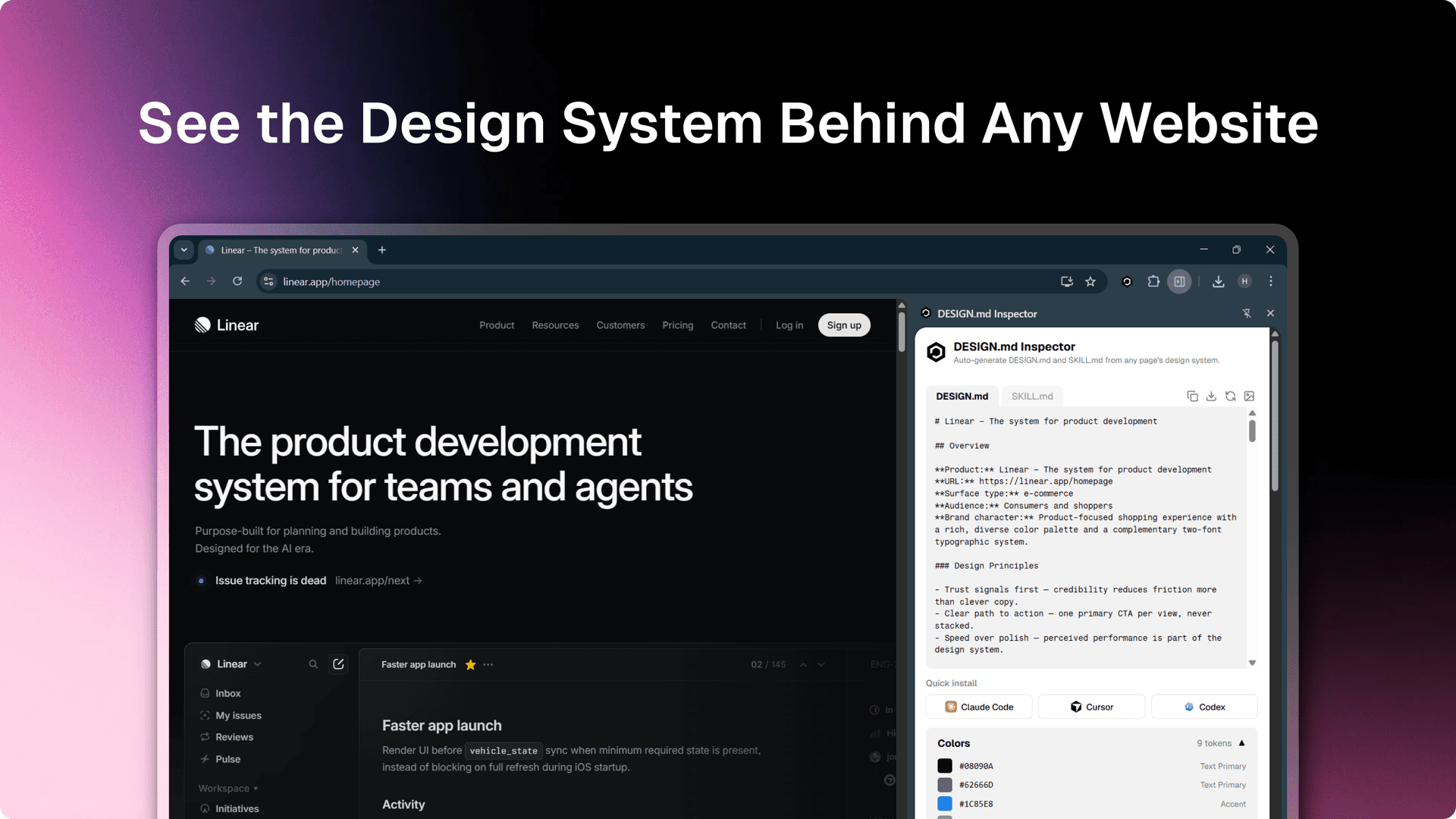Bookmark this page with the star icon
Image resolution: width=1456 pixels, height=819 pixels.
(1090, 281)
